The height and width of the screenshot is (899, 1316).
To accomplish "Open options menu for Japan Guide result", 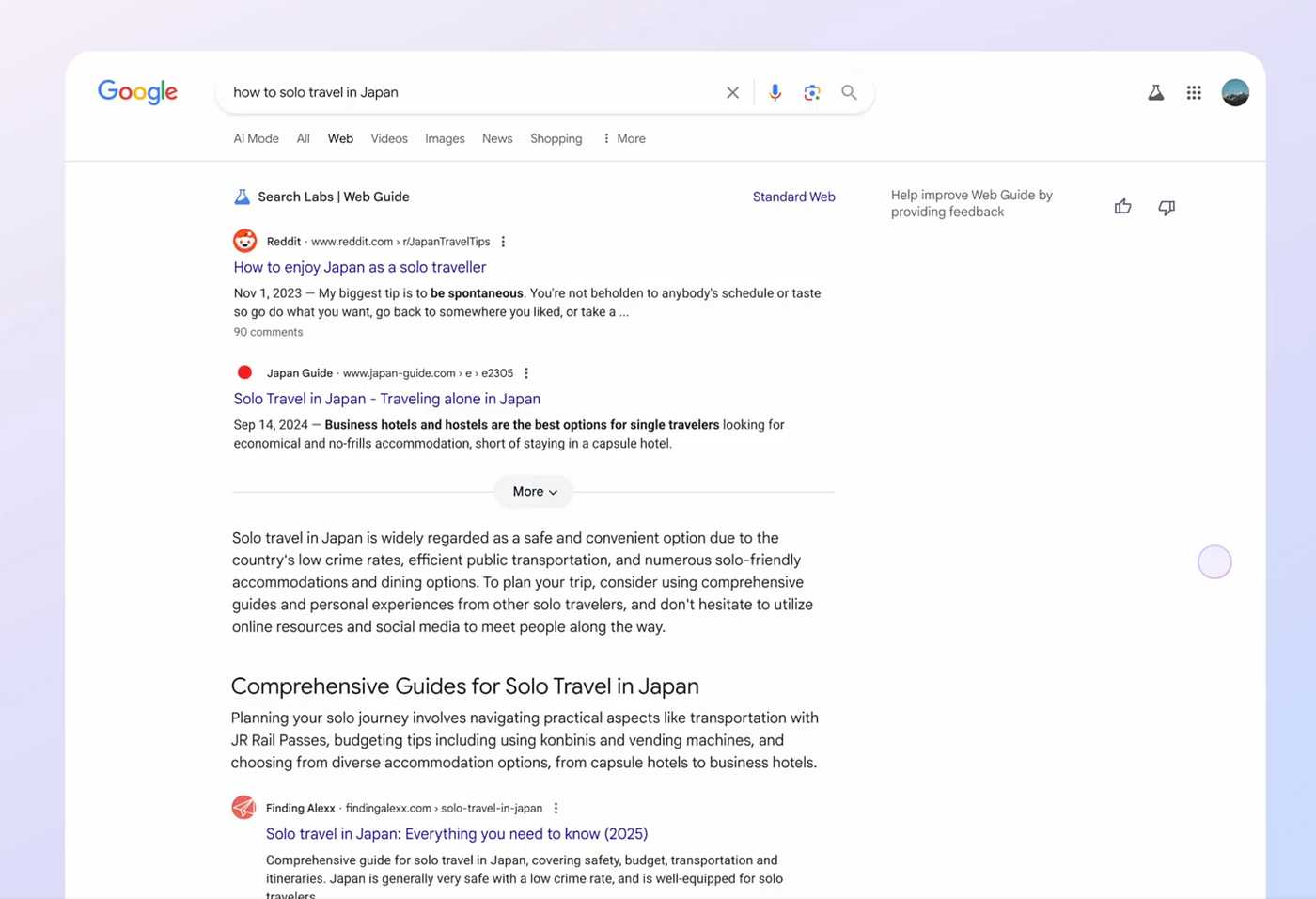I will (x=526, y=373).
